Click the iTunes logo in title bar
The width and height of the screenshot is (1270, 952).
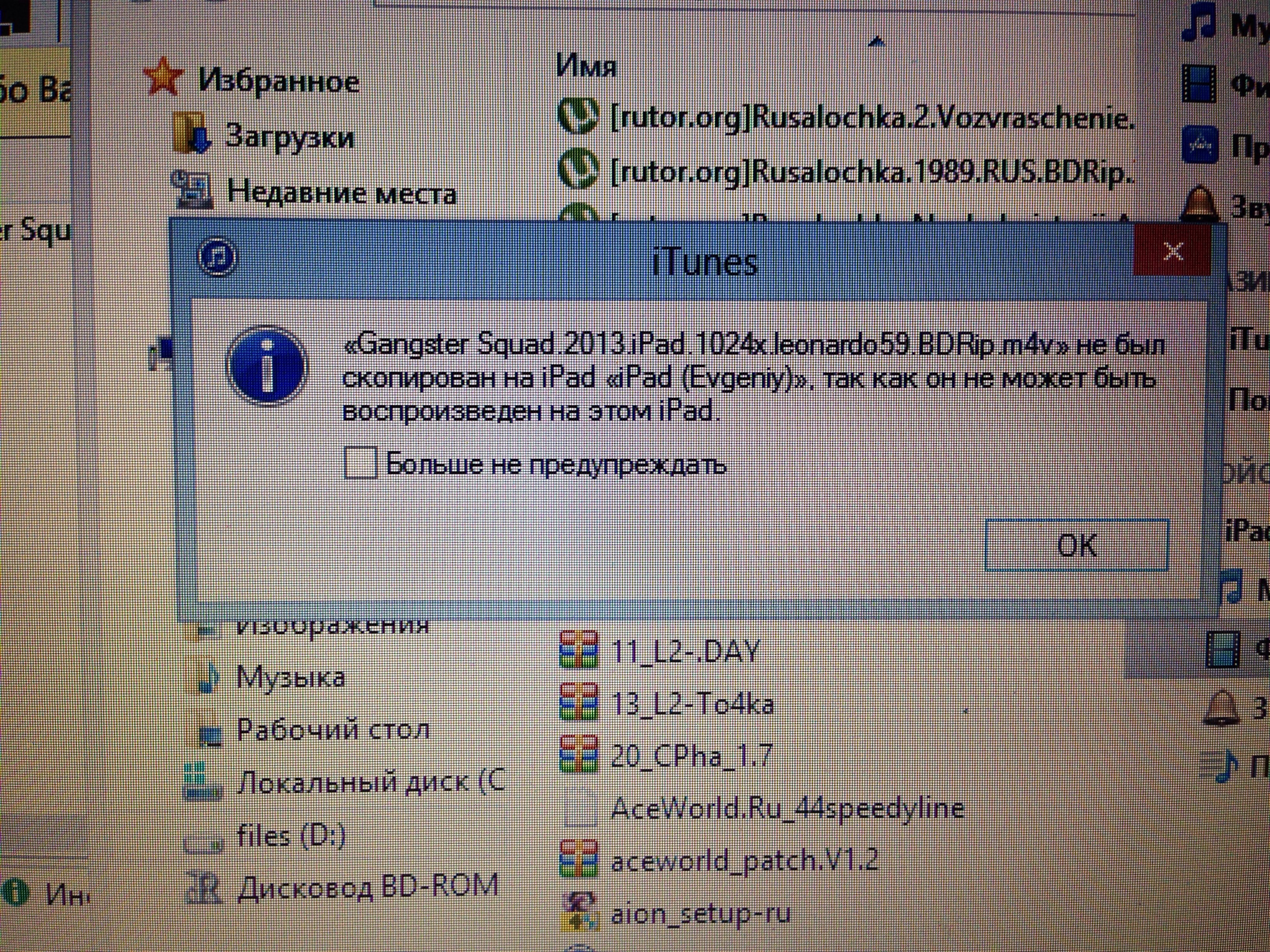[x=216, y=256]
